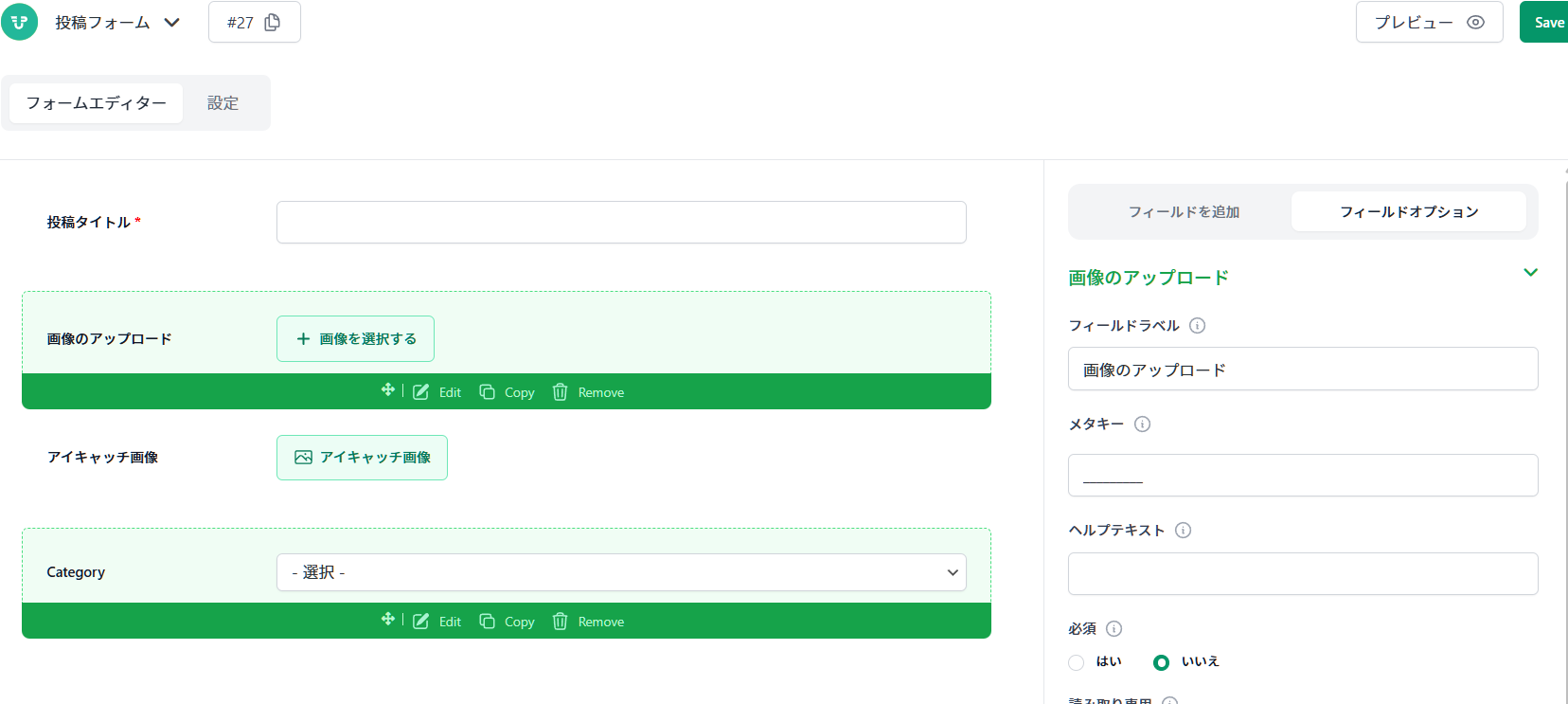This screenshot has width=1568, height=704.
Task: Click the Save button
Action: [1547, 23]
